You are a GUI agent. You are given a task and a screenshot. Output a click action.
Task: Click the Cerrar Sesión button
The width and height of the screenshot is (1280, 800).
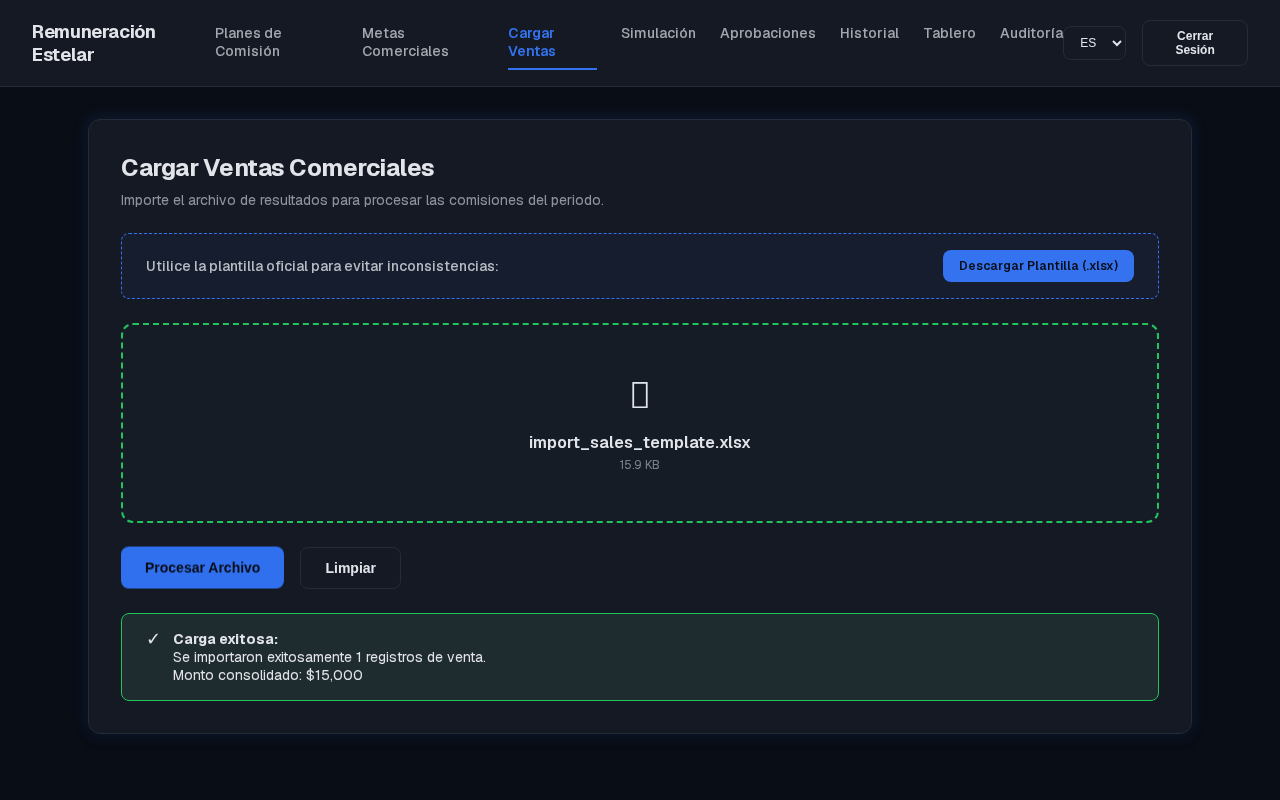[1195, 43]
